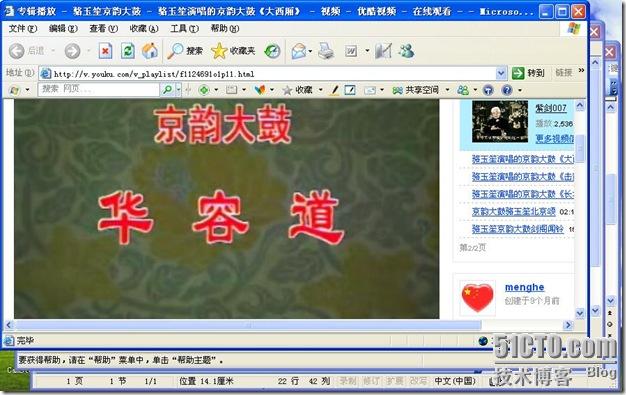Open playlist link ending with 《击
This screenshot has width=626, height=395.
coord(523,177)
